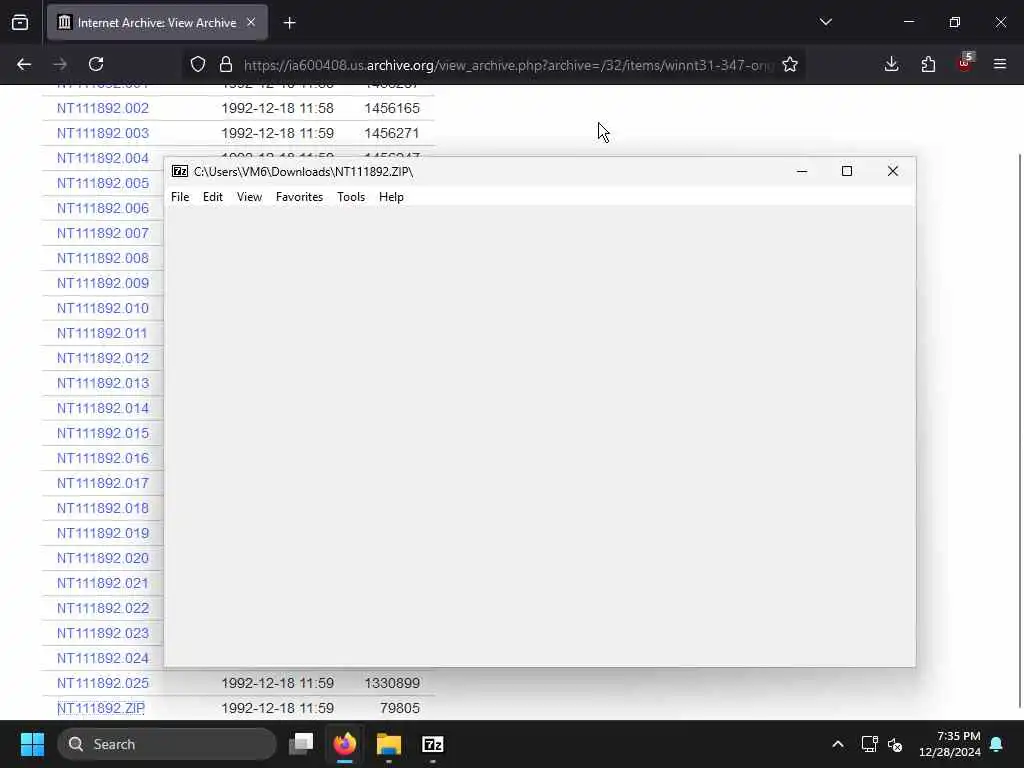The image size is (1024, 768).
Task: Reload the Internet Archive page
Action: (x=96, y=64)
